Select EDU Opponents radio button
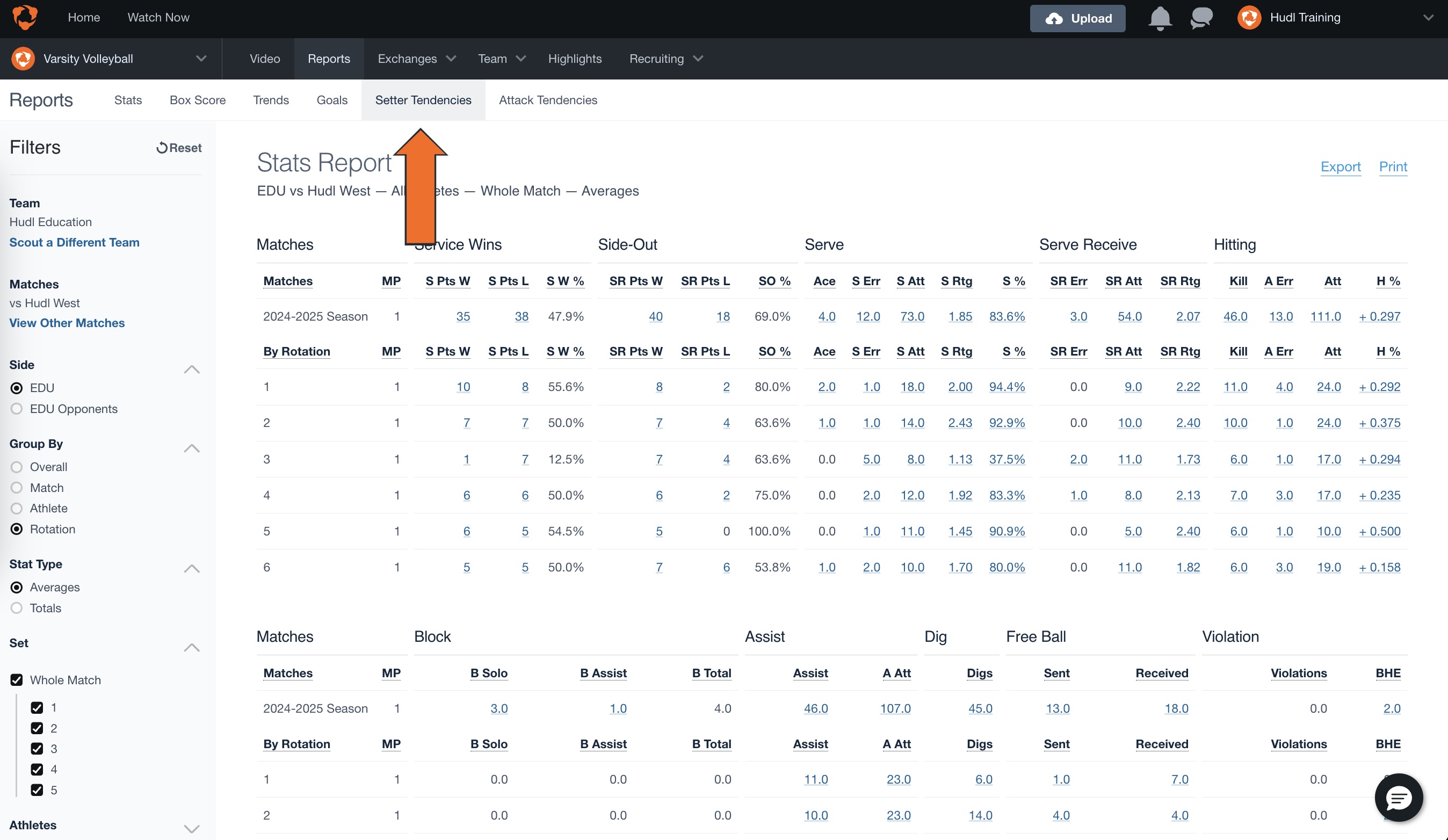This screenshot has width=1448, height=840. point(17,409)
